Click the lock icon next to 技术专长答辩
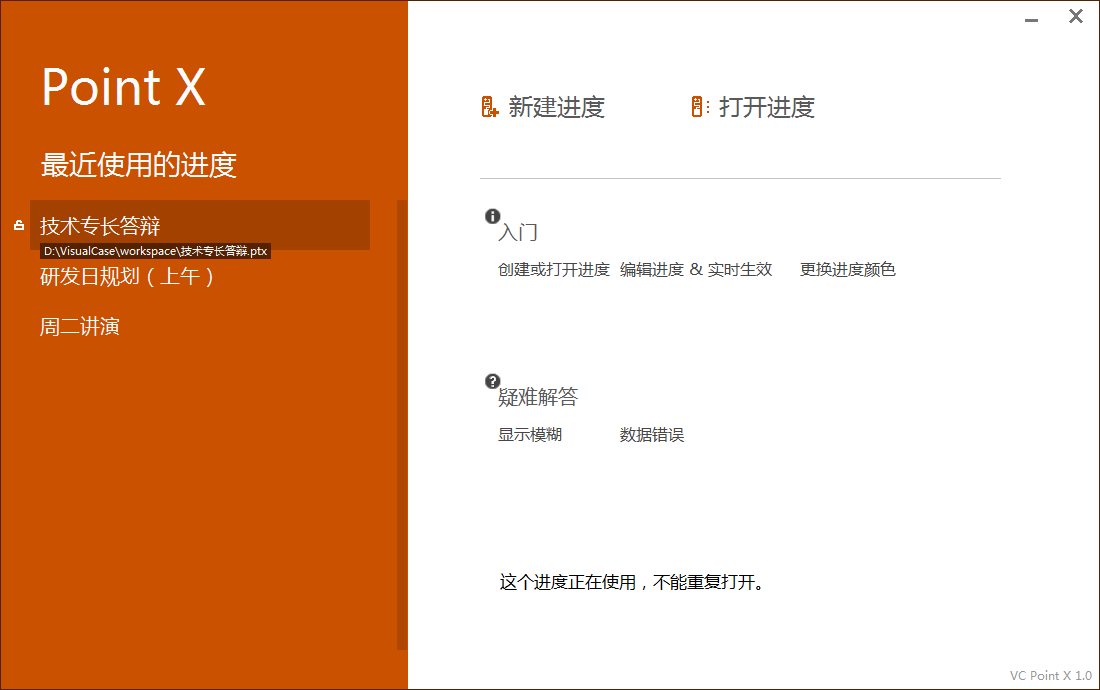Screen dimensions: 1100x690 (x=19, y=226)
